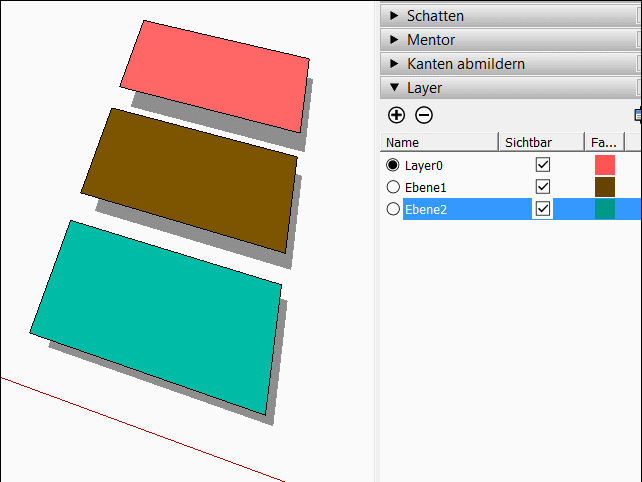Expand the Schatten panel
Image resolution: width=642 pixels, height=482 pixels.
[x=511, y=16]
